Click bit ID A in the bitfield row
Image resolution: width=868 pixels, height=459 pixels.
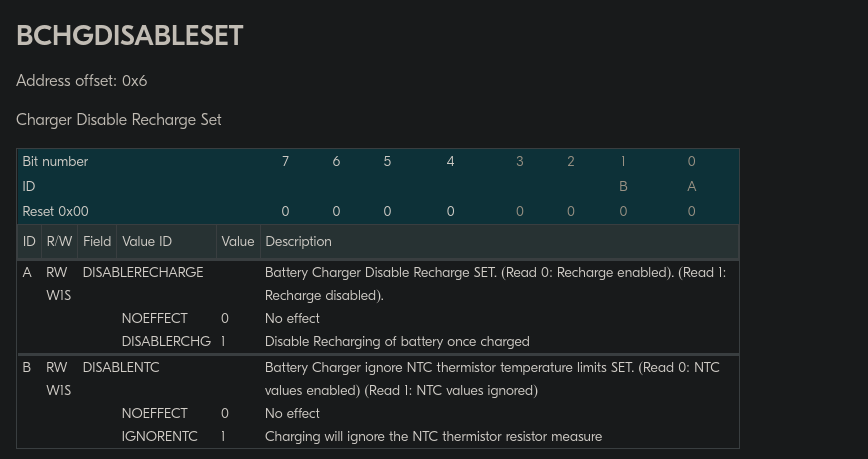coord(691,187)
